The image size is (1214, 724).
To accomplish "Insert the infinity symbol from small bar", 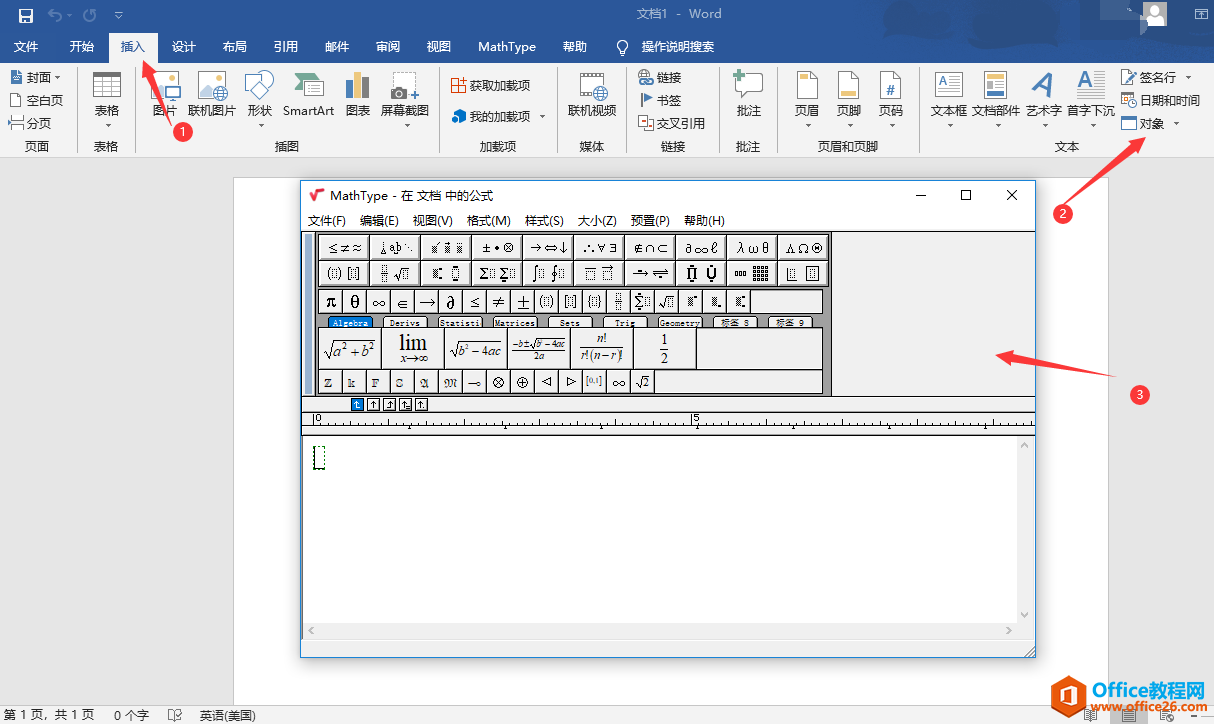I will 379,302.
